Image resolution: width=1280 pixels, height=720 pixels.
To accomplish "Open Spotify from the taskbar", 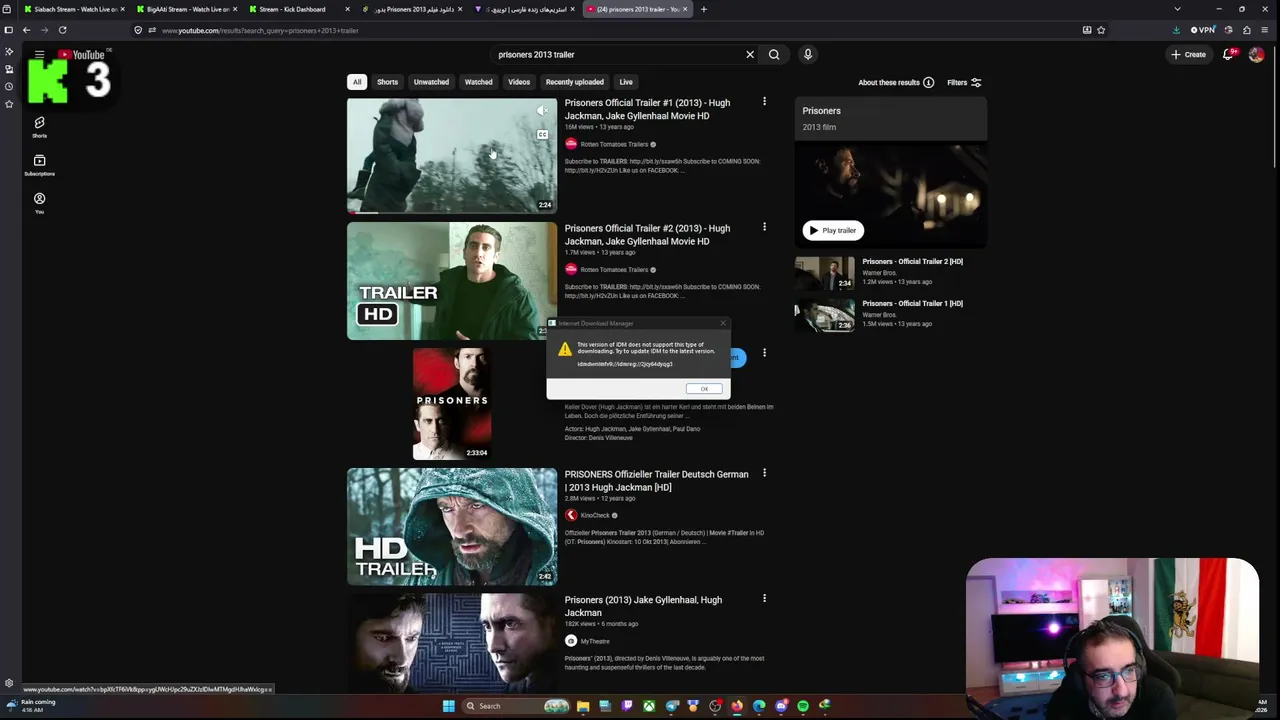I will 803,706.
